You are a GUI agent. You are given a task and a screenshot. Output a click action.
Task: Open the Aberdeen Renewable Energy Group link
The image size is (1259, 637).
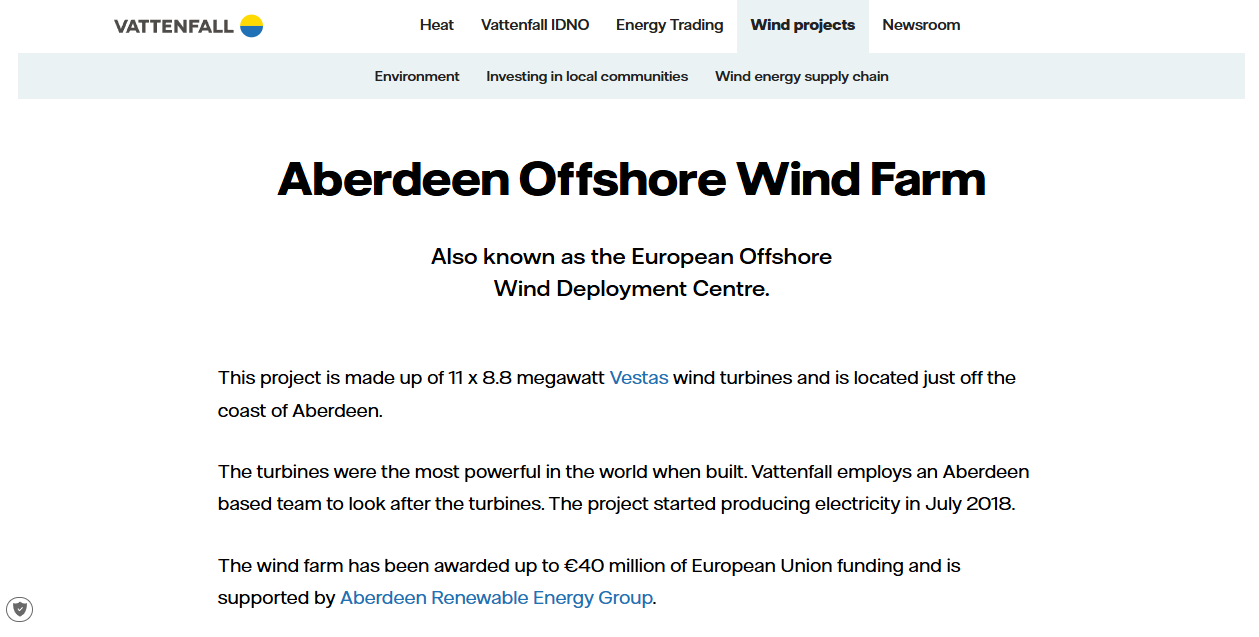tap(495, 597)
